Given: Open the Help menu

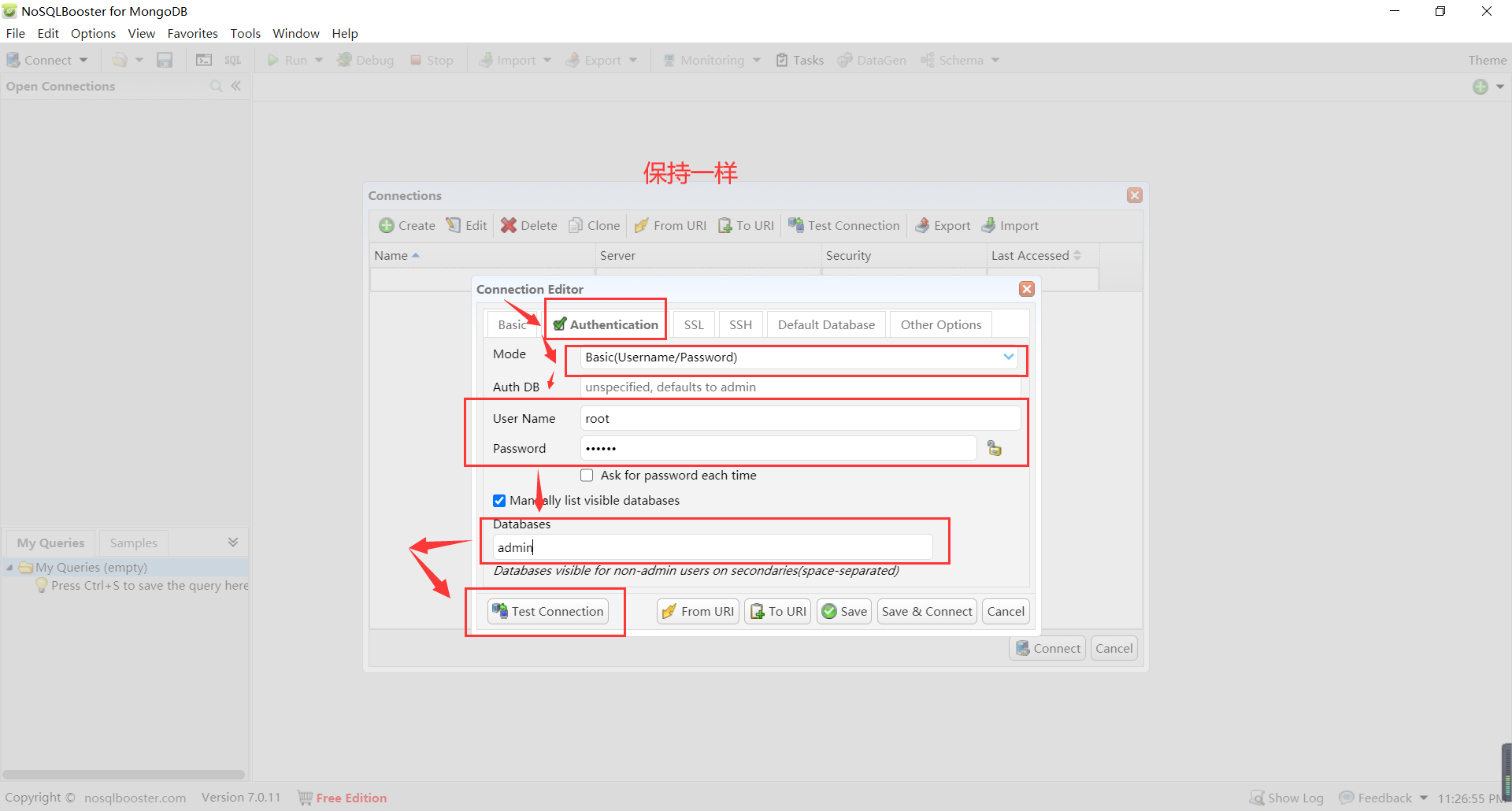Looking at the screenshot, I should (x=344, y=33).
